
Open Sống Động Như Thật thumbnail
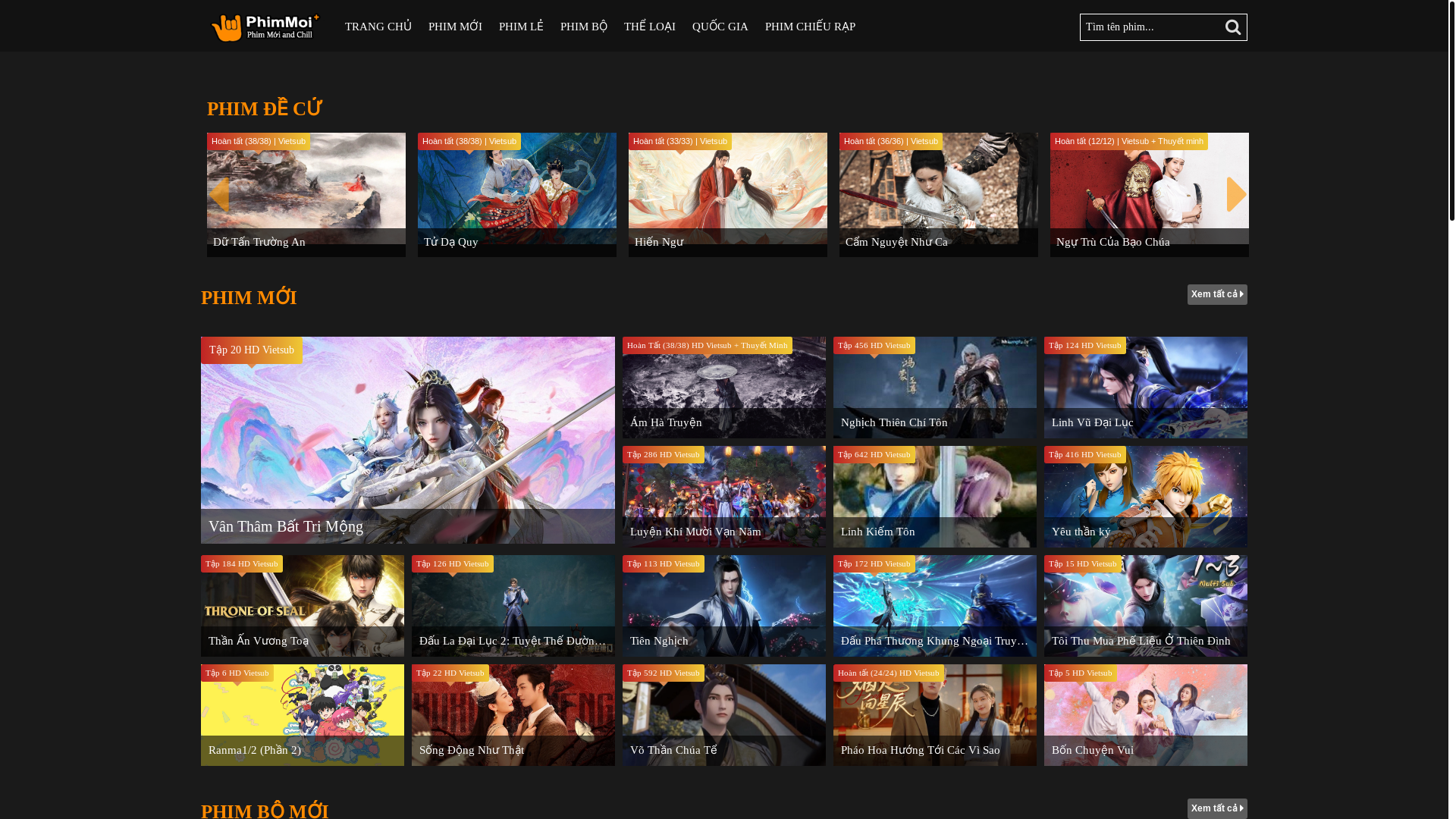513,715
